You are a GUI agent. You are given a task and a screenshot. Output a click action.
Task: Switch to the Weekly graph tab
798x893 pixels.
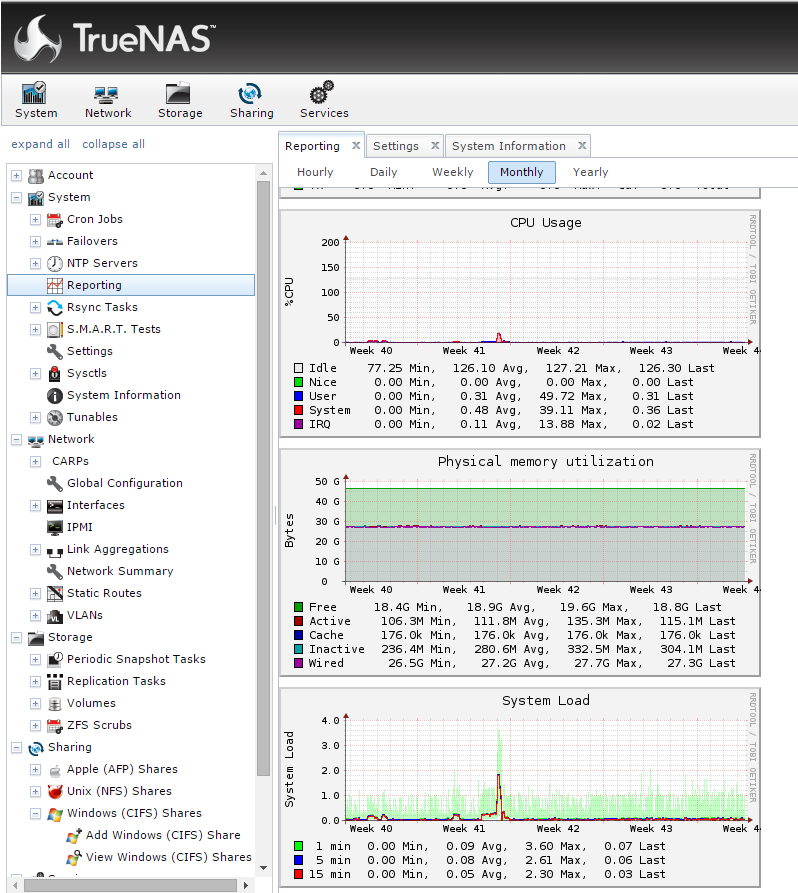(x=453, y=172)
